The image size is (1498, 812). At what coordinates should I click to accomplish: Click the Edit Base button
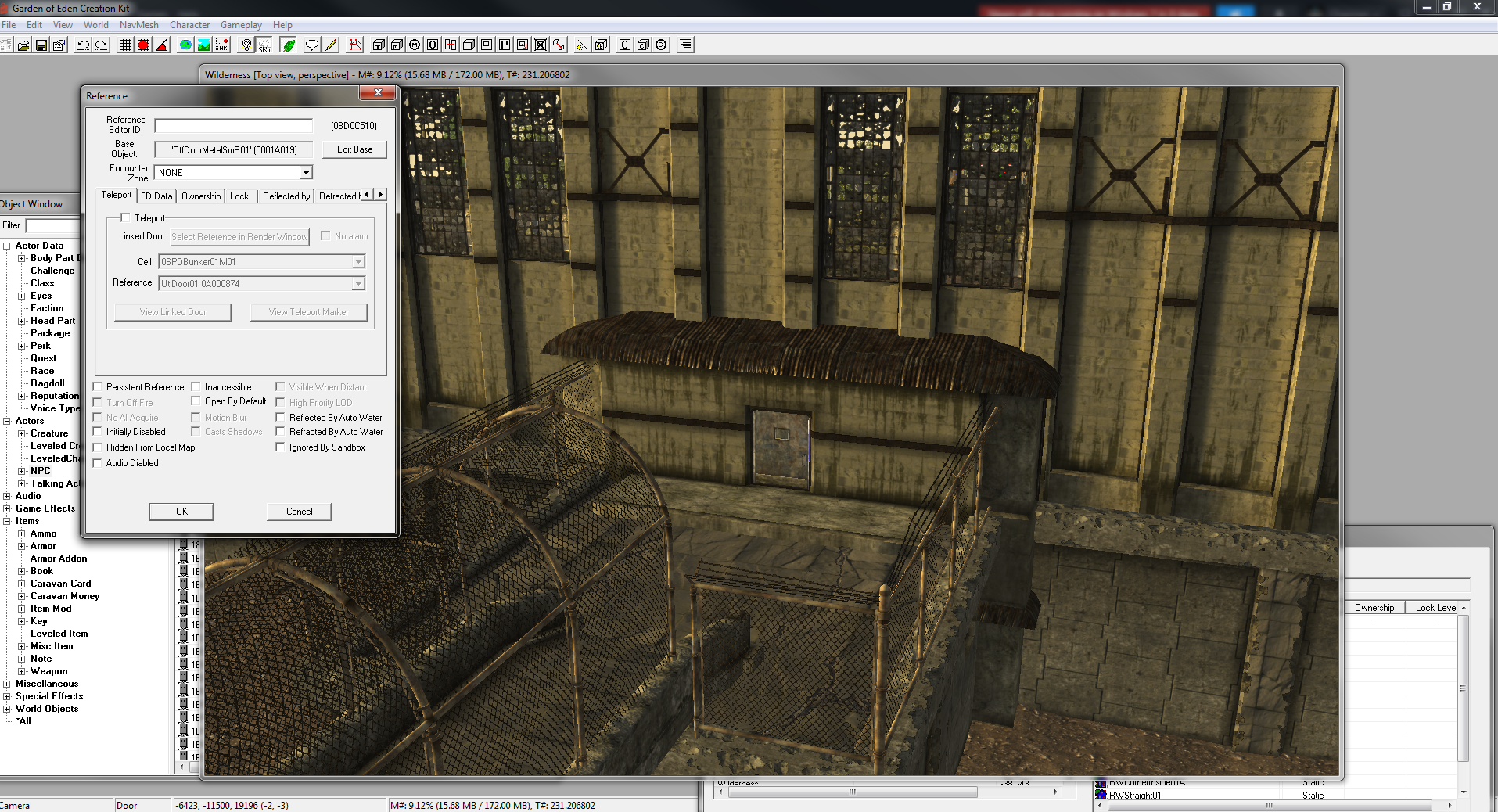click(354, 149)
